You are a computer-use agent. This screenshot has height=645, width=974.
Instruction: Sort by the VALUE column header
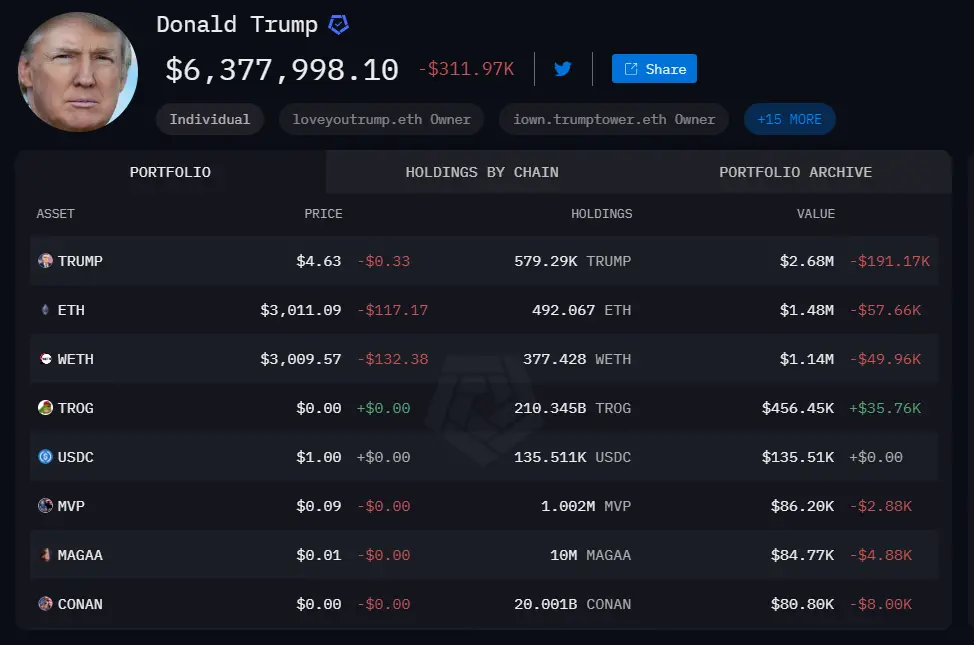click(815, 214)
